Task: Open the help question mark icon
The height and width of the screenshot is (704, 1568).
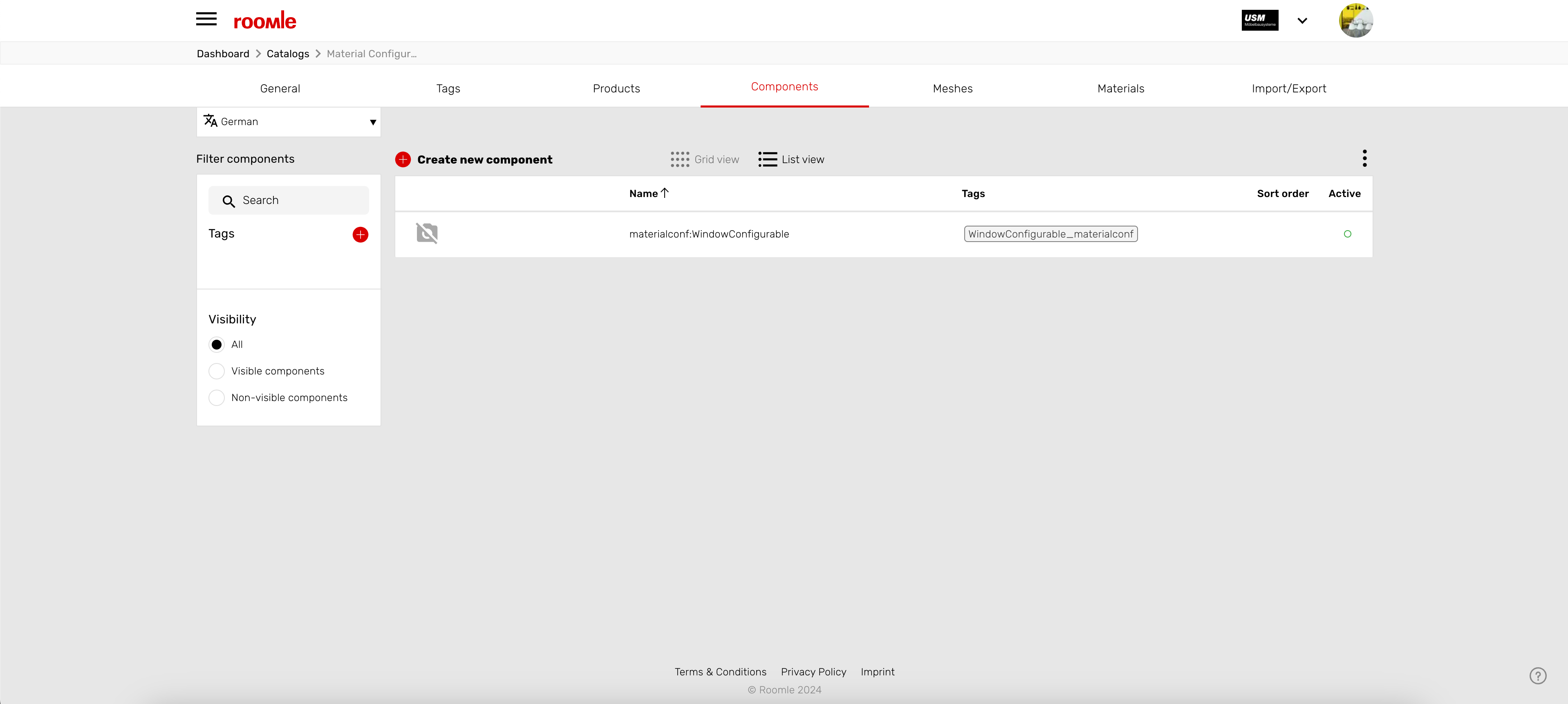Action: tap(1538, 675)
